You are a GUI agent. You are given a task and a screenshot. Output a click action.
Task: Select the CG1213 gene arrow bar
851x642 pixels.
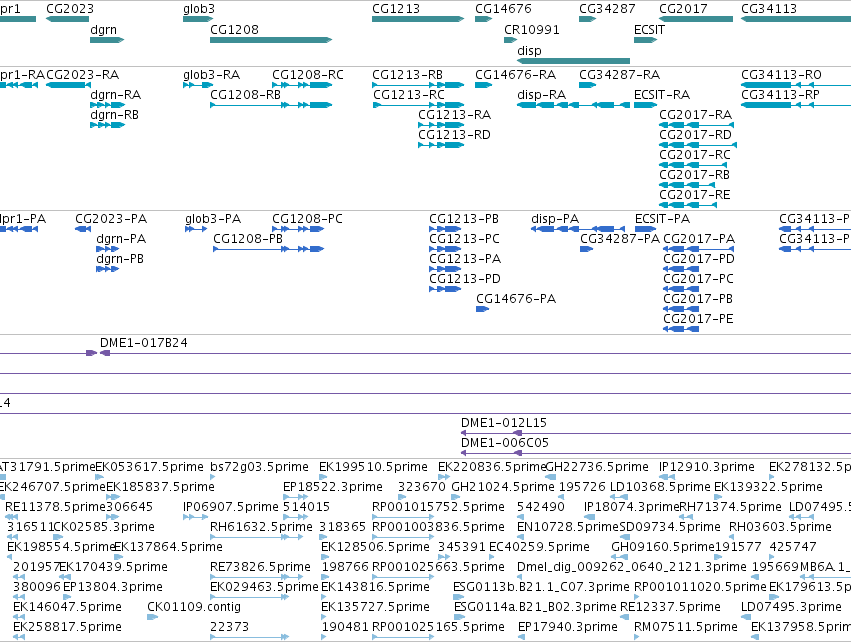click(418, 19)
